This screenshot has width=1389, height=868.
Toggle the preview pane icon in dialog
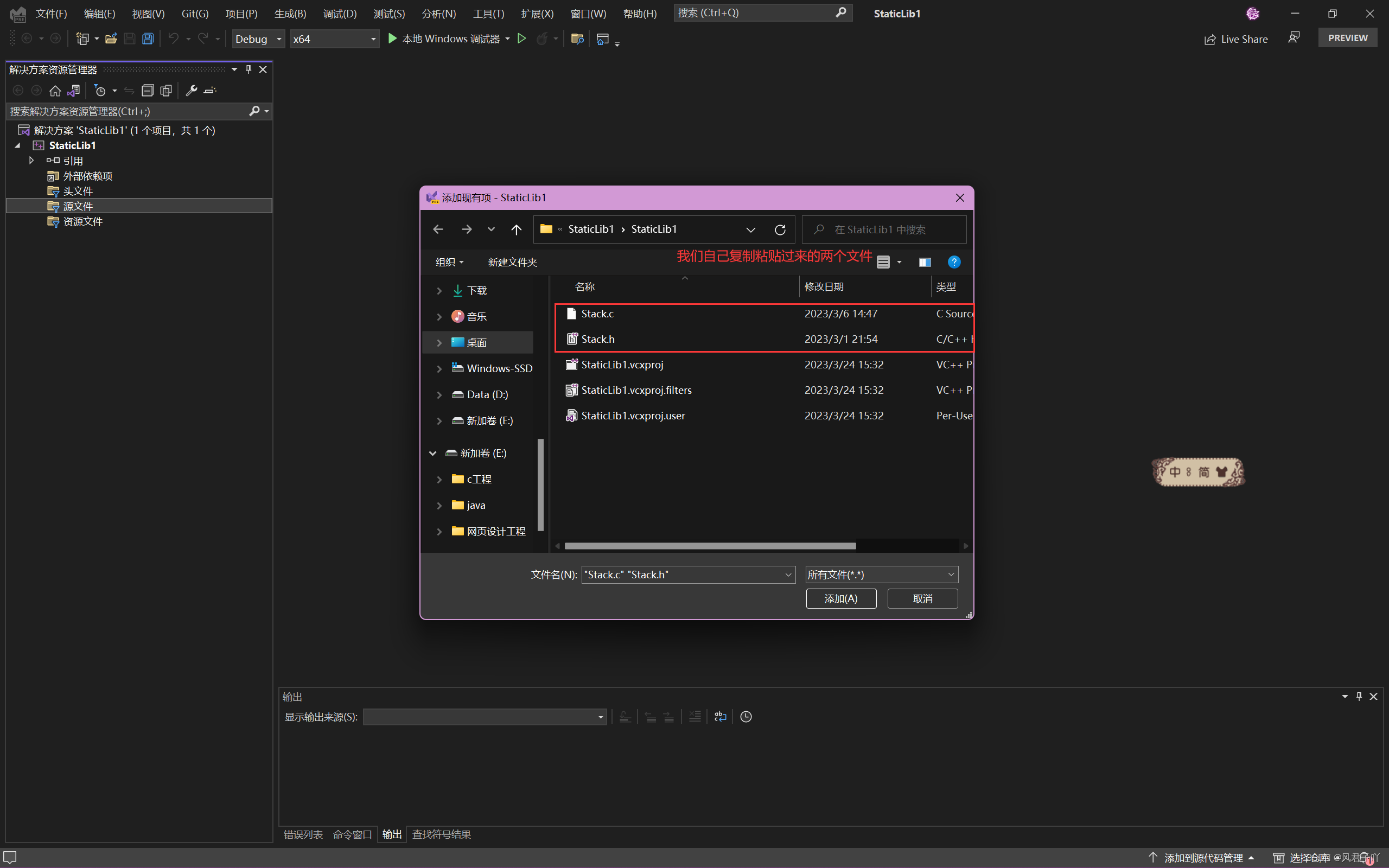point(924,263)
